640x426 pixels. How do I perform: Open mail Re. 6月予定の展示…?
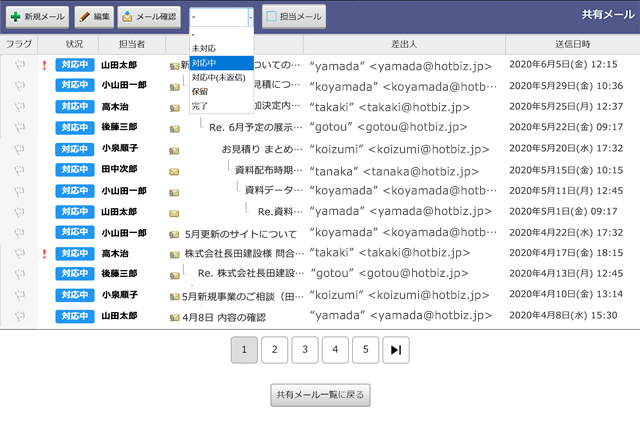tap(256, 128)
